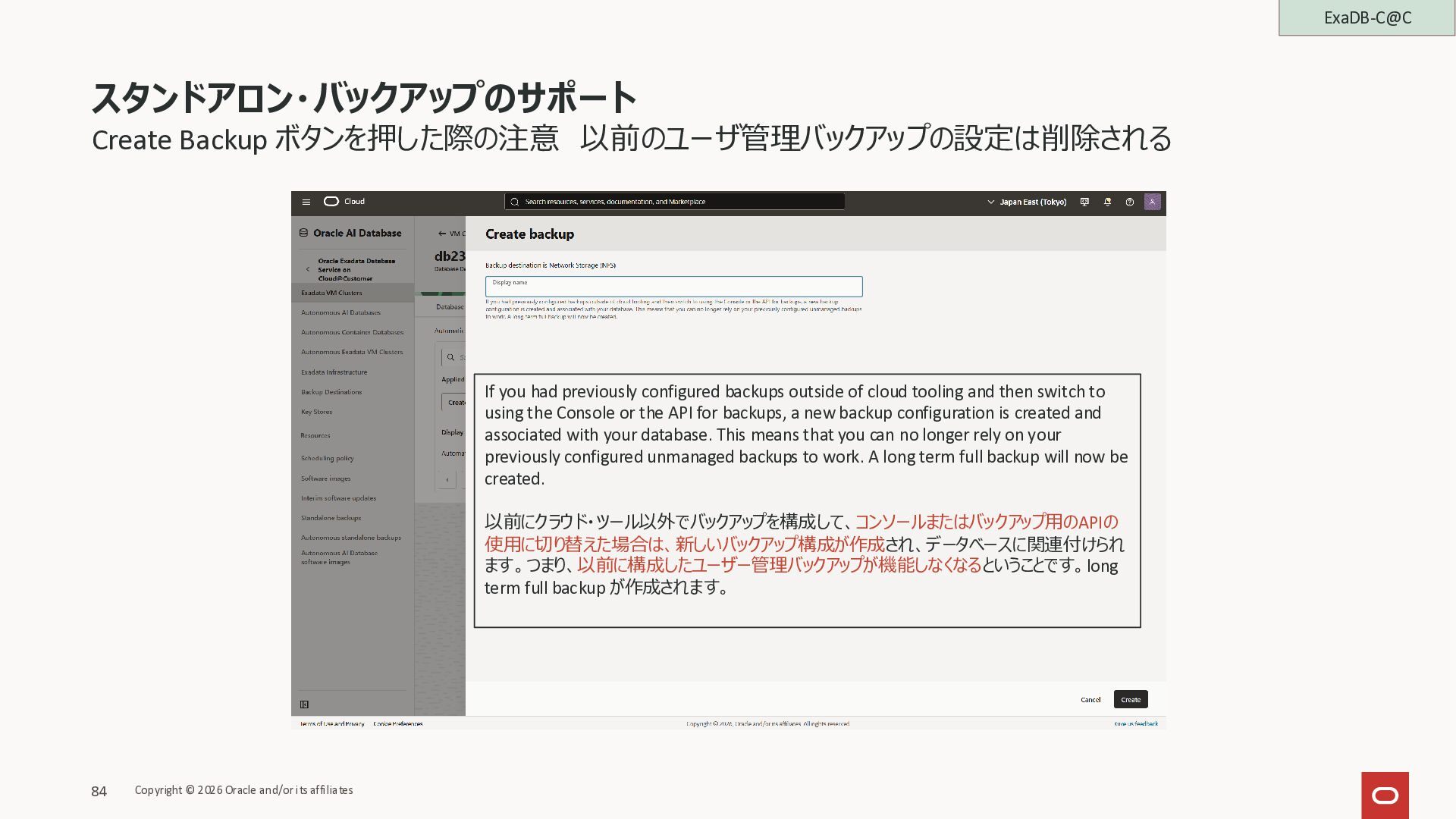Click the Oracle AI Database icon
The image size is (1456, 819).
[x=303, y=233]
